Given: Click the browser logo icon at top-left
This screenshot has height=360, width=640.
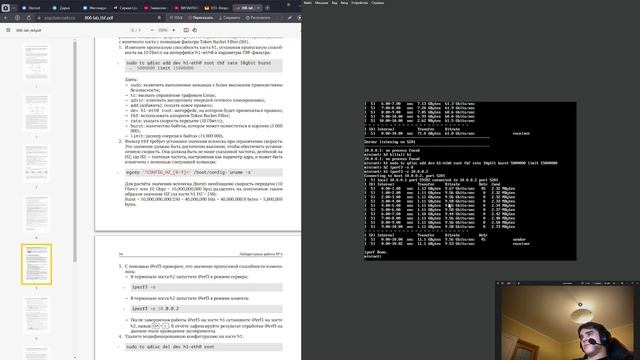Looking at the screenshot, I should pos(5,8).
